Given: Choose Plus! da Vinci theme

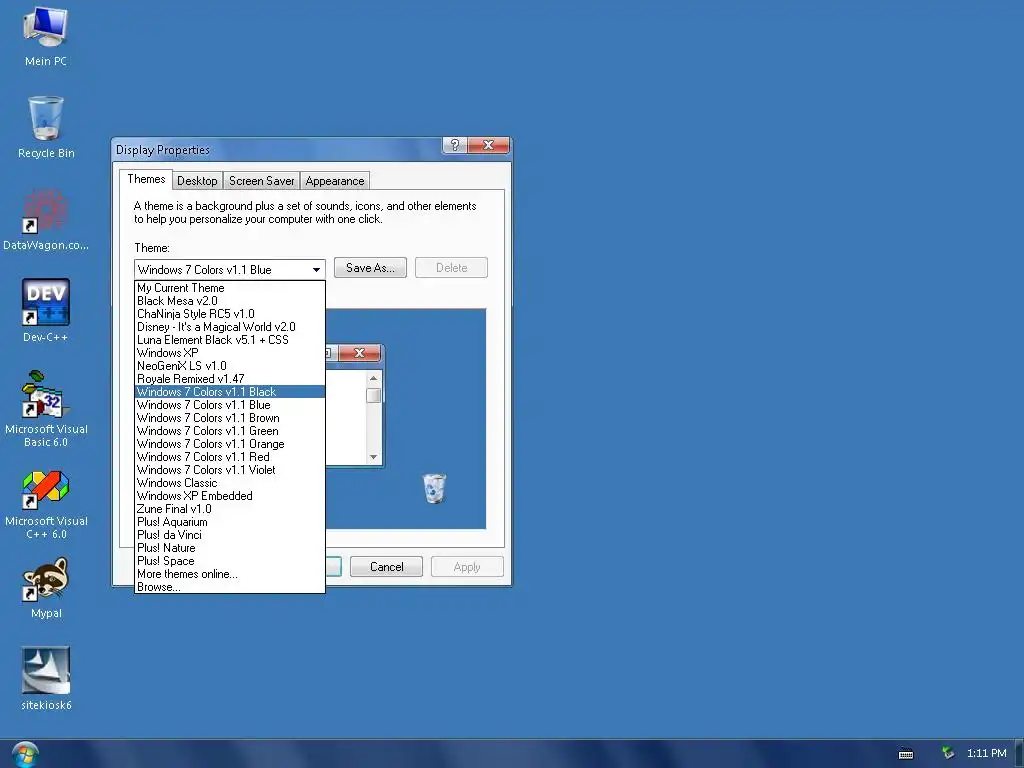Looking at the screenshot, I should click(230, 535).
